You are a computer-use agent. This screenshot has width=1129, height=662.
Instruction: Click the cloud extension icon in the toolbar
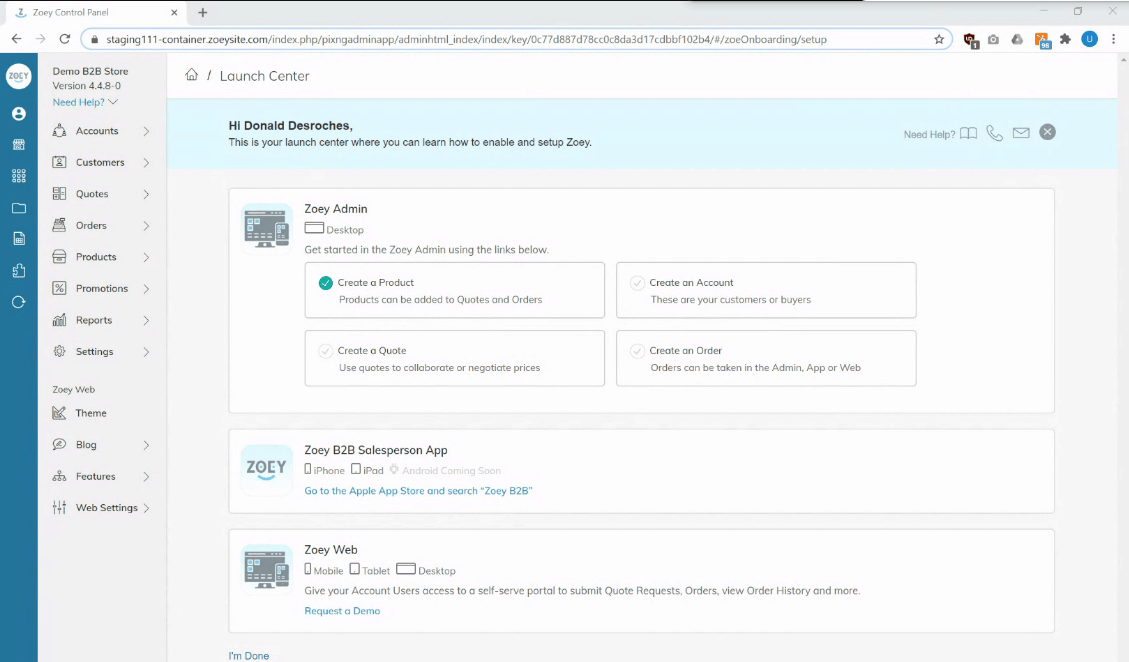(x=1017, y=40)
